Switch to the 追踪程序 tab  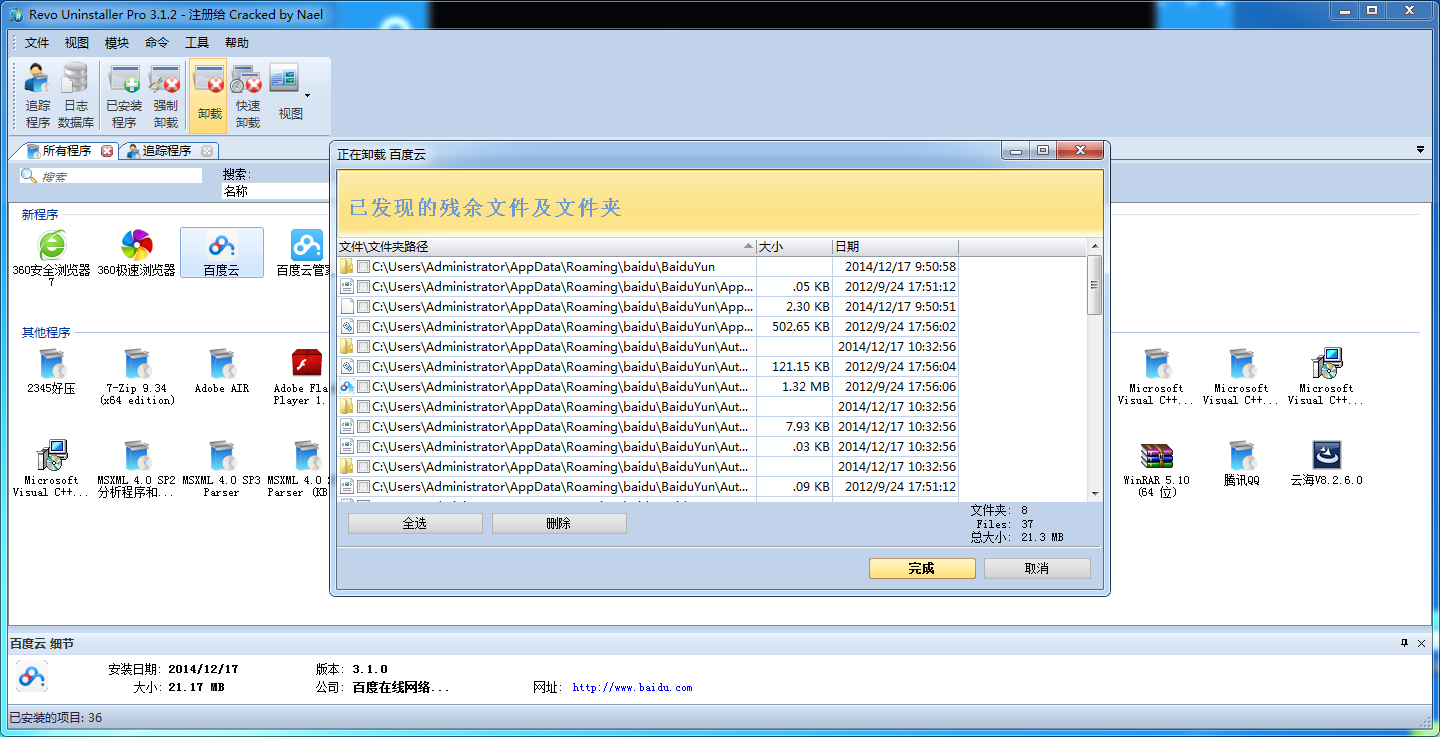coord(166,151)
